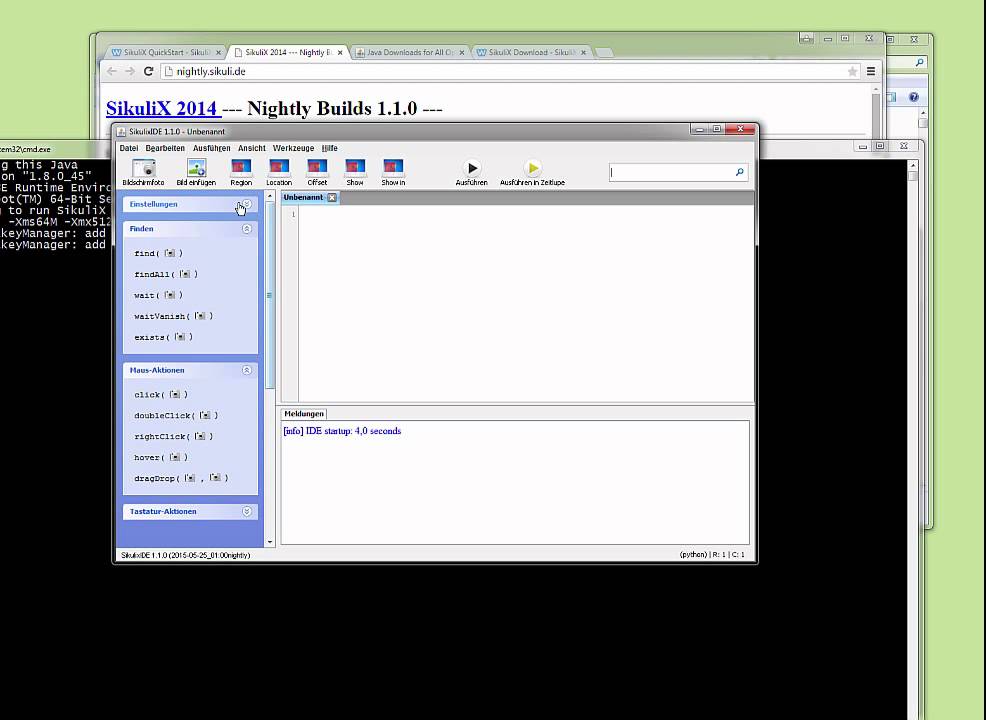Click the Show toolbar icon

[x=355, y=172]
